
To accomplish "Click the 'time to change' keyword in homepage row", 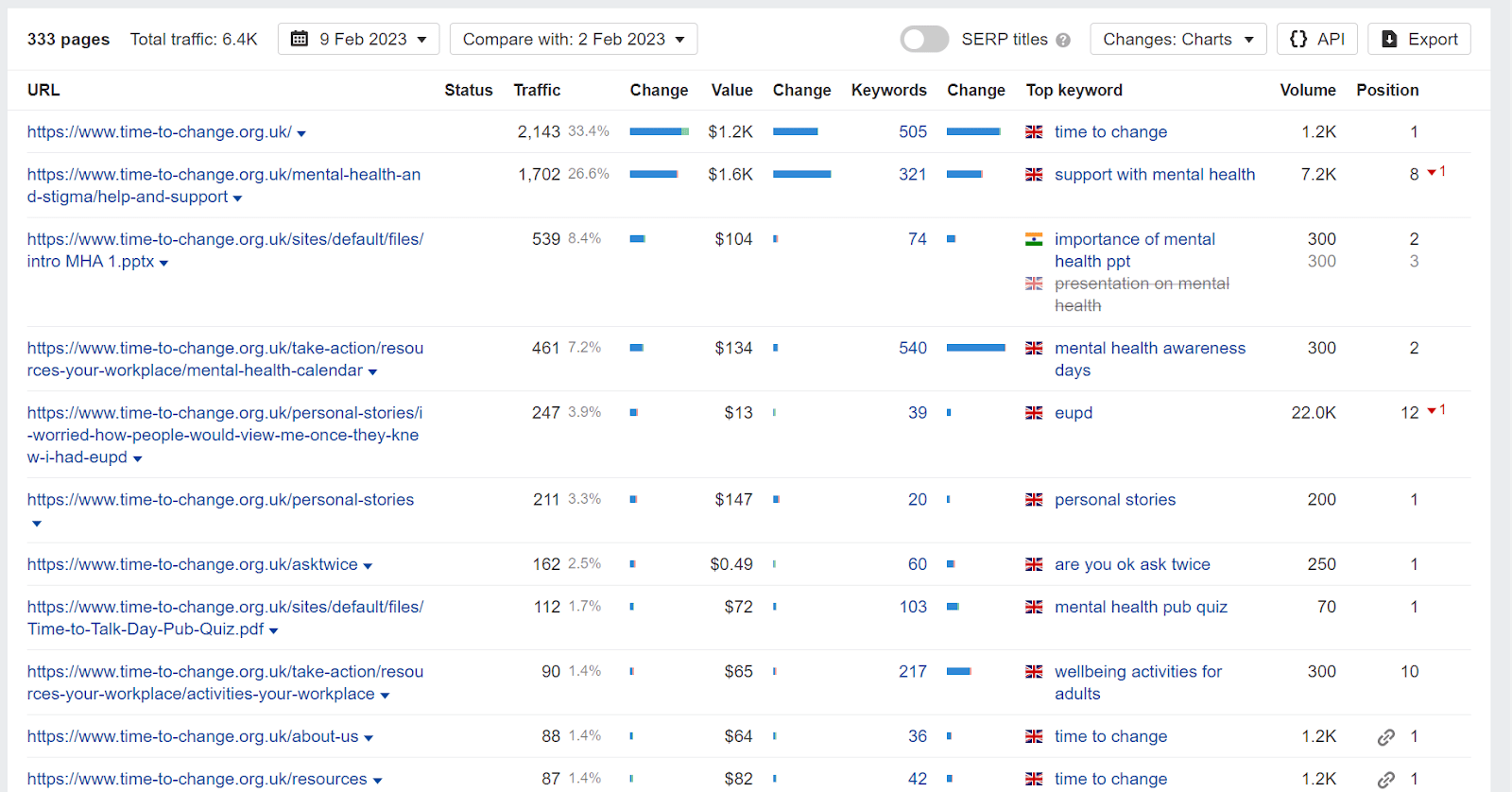I will [x=1110, y=132].
